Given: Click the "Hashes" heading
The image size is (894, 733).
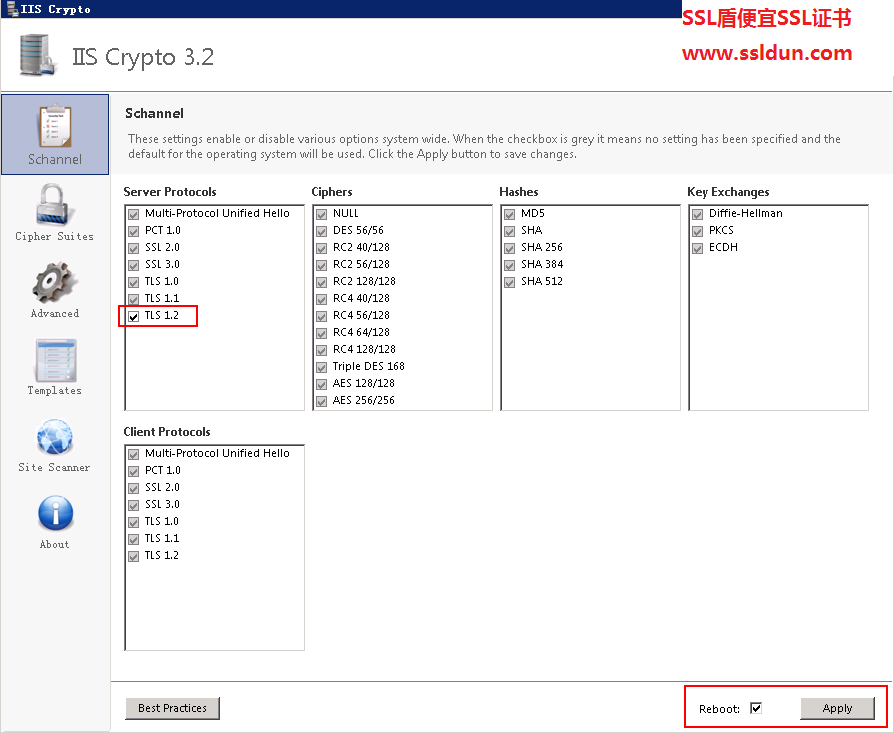Looking at the screenshot, I should tap(519, 192).
